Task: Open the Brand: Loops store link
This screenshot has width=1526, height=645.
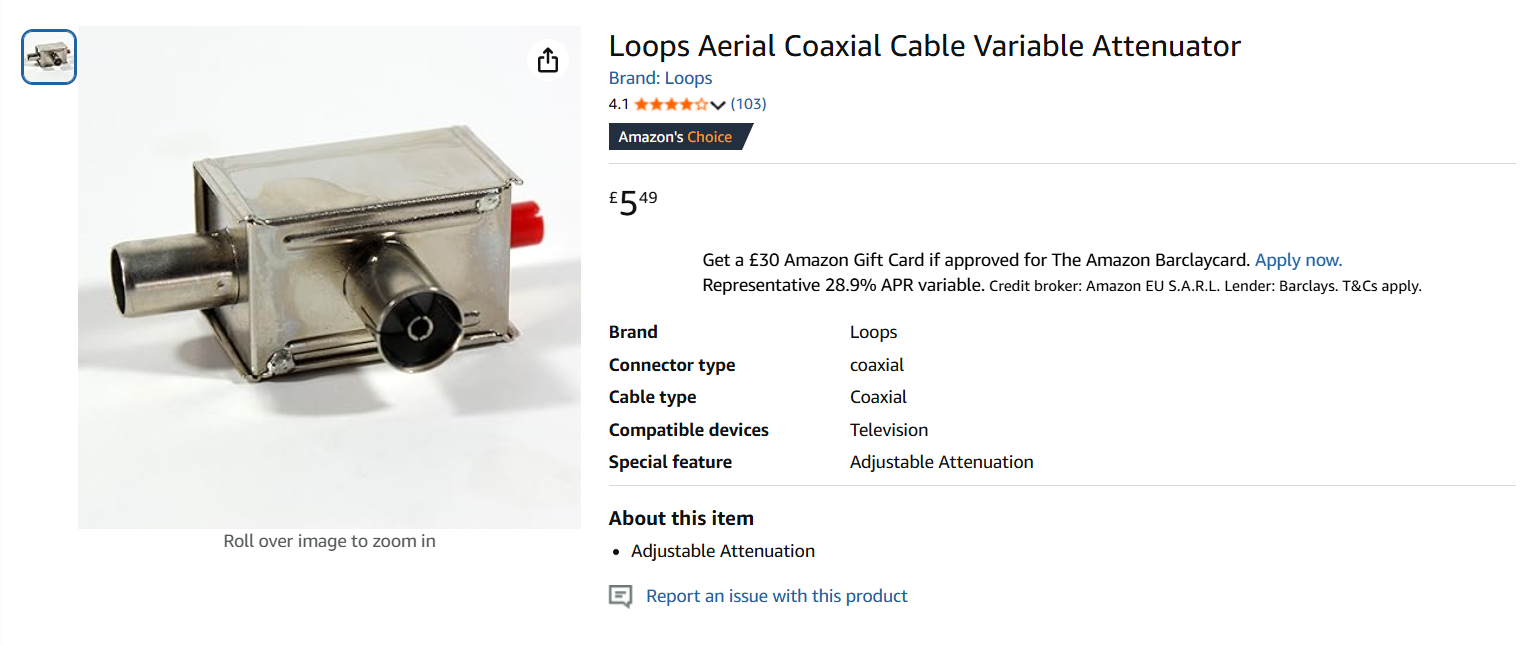Action: tap(660, 78)
